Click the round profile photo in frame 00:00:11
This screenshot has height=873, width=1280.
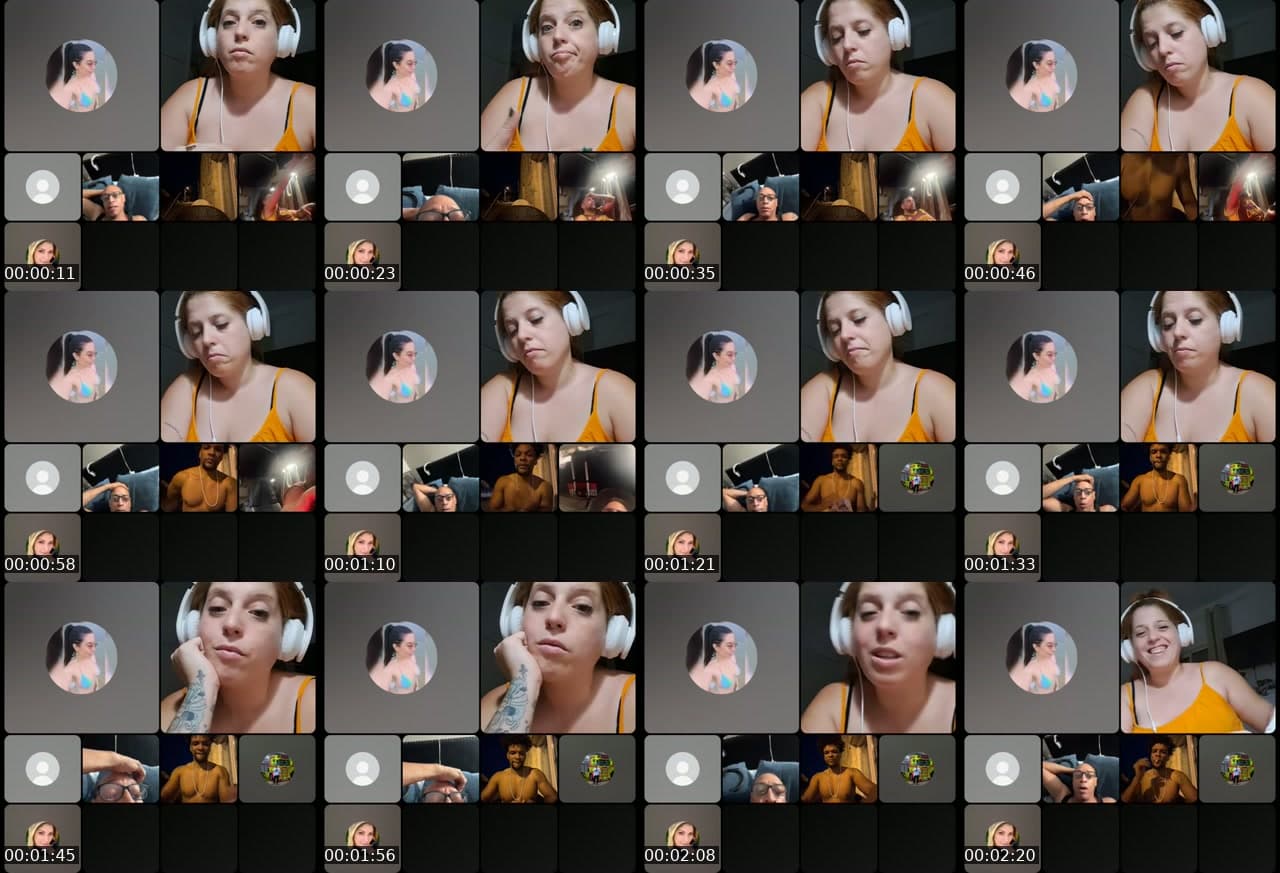81,75
